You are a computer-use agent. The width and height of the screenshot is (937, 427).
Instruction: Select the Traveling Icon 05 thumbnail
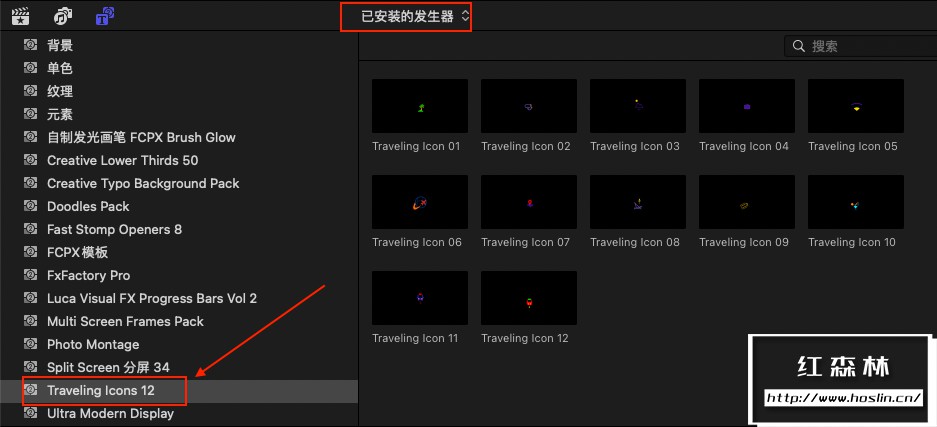coord(856,106)
